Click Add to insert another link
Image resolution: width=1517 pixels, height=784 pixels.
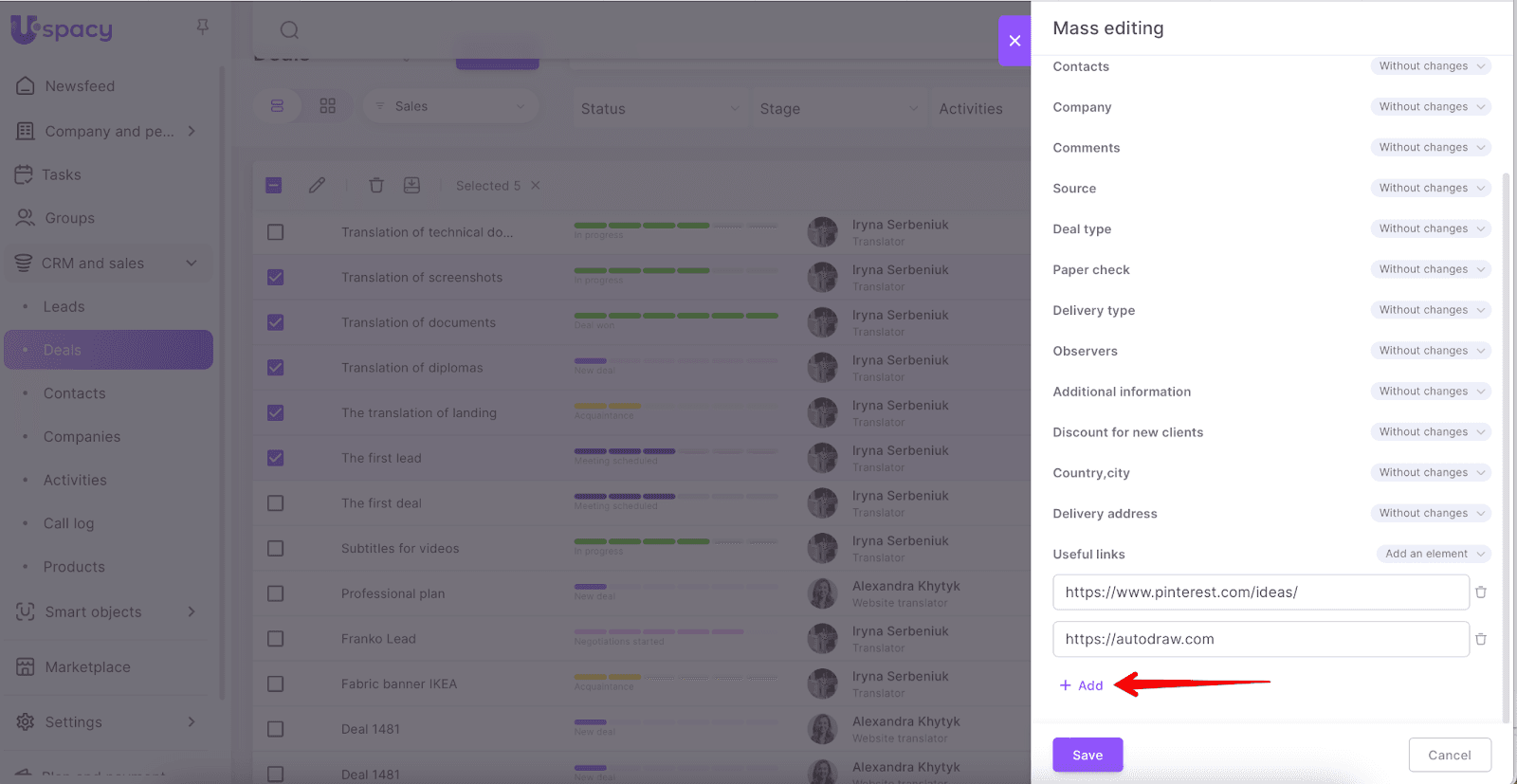click(1082, 685)
